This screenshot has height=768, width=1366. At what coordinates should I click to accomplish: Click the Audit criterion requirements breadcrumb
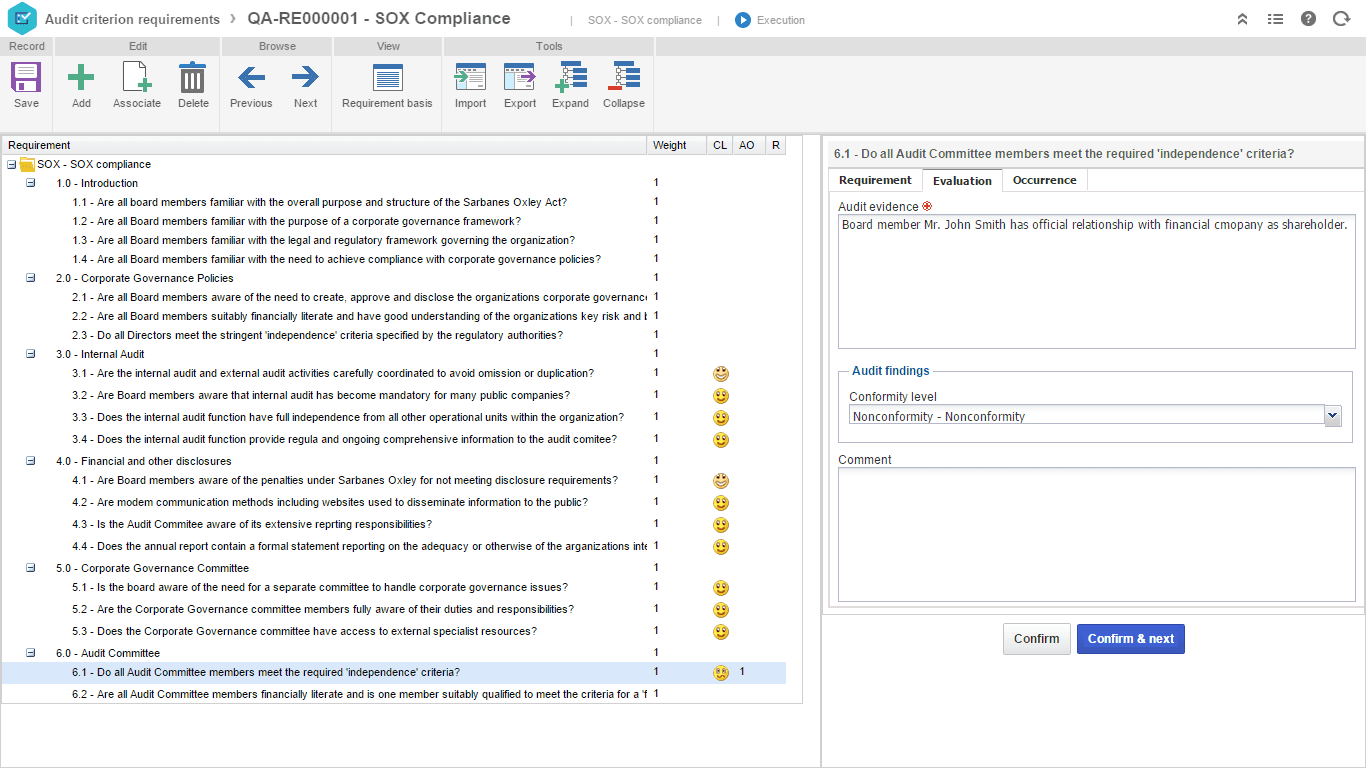[x=132, y=19]
